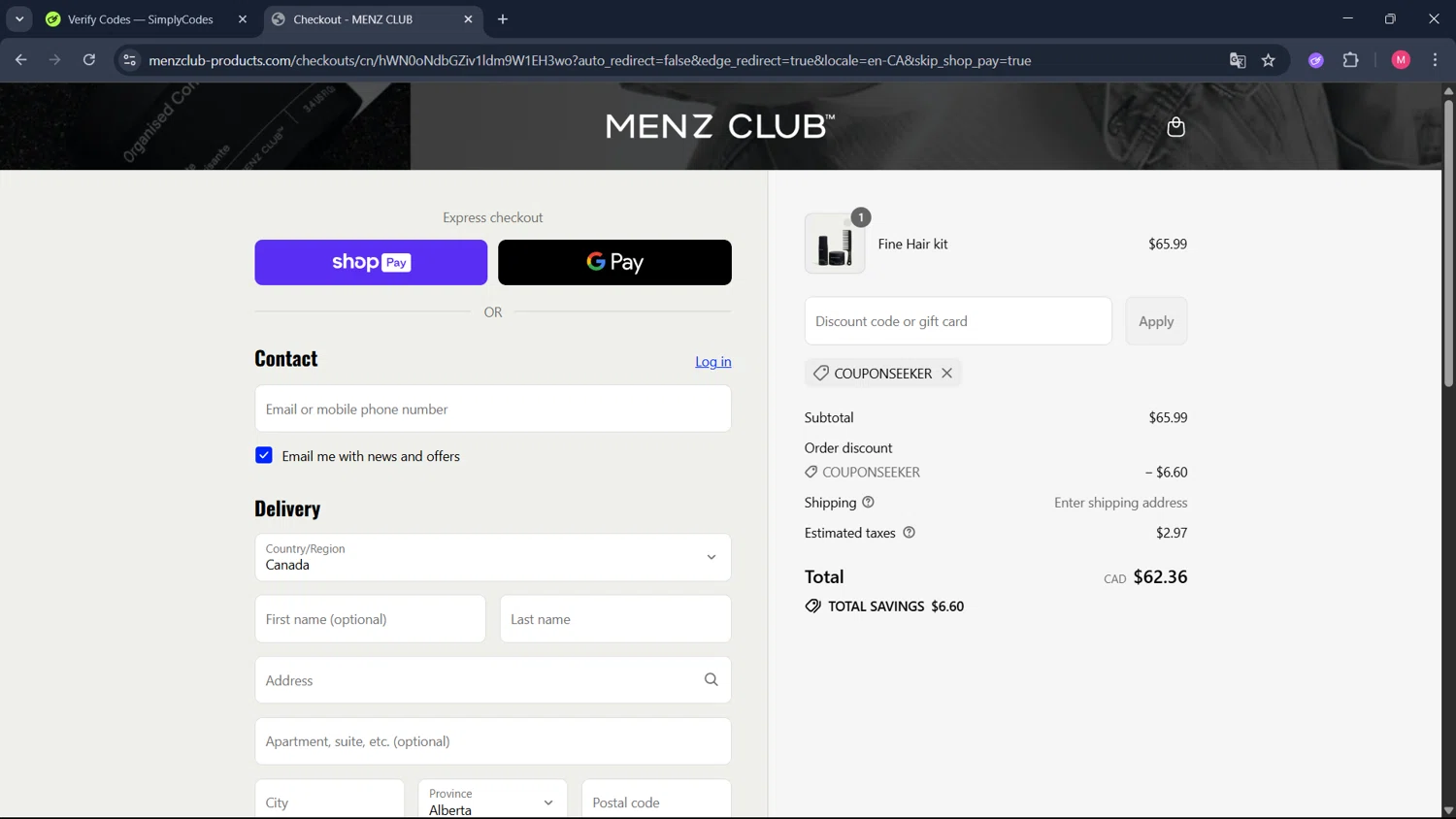The image size is (1456, 819).
Task: Click the scrollbar down arrow
Action: click(1448, 810)
